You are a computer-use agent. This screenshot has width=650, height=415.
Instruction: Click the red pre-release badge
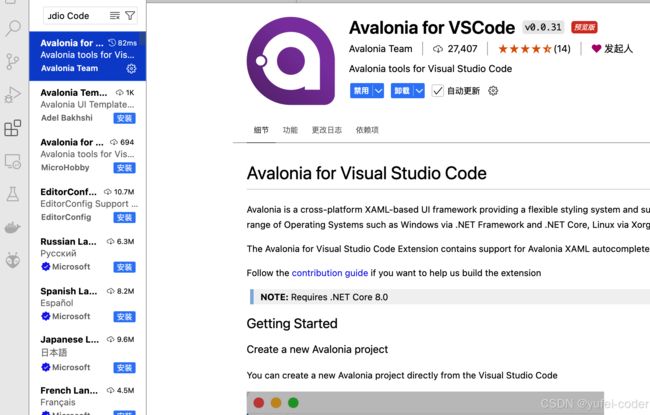pyautogui.click(x=584, y=27)
